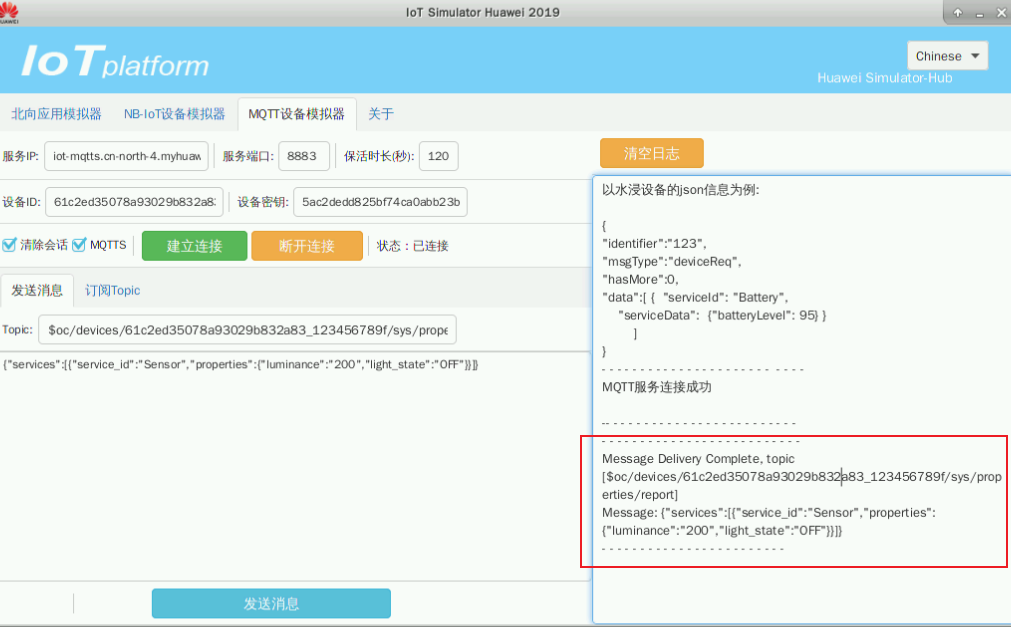This screenshot has height=627, width=1011.
Task: Click the '以水浸设备的json信息为例:' log line
Action: [680, 190]
